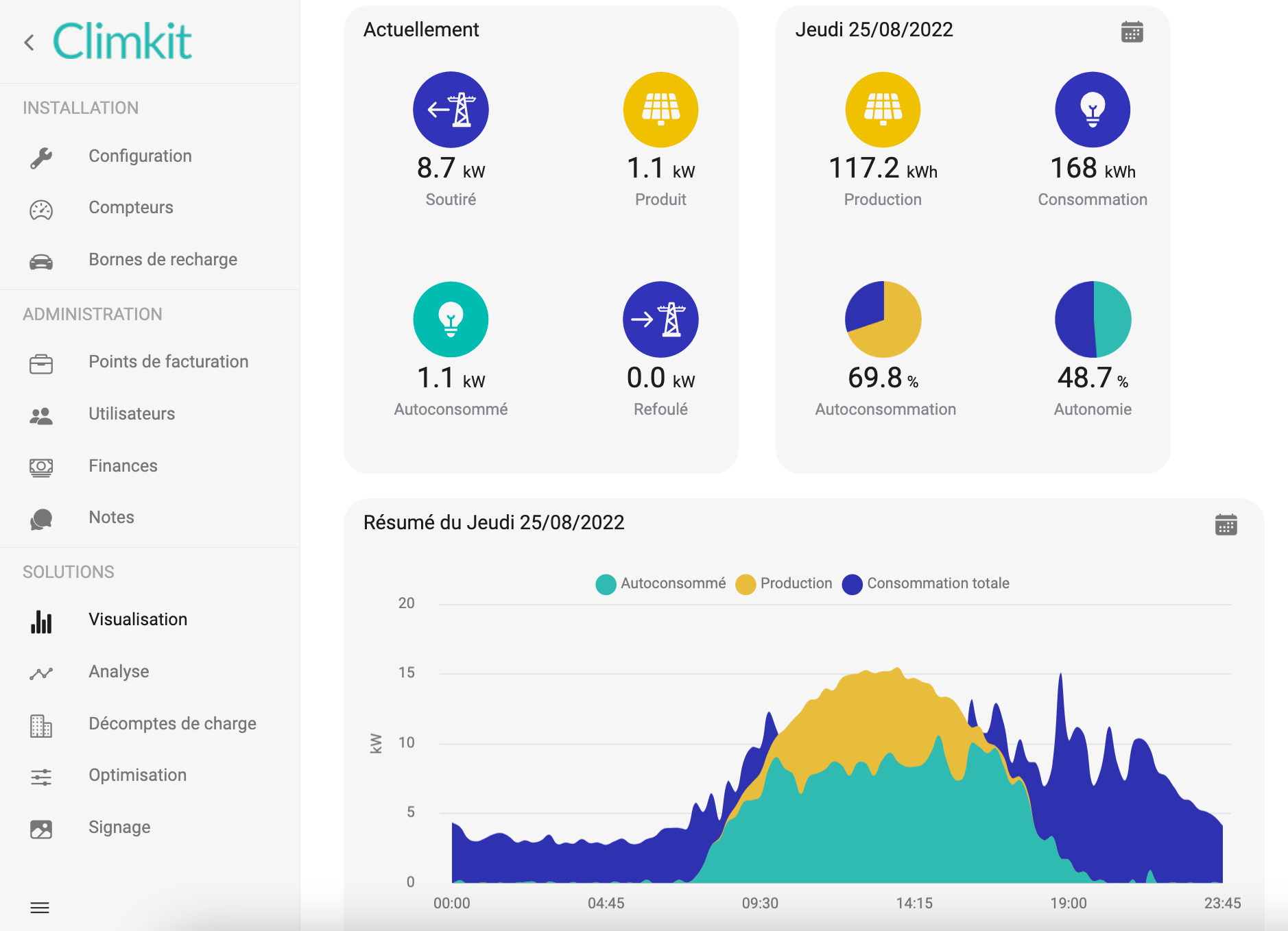Click the Refoulé grid export icon

point(660,319)
